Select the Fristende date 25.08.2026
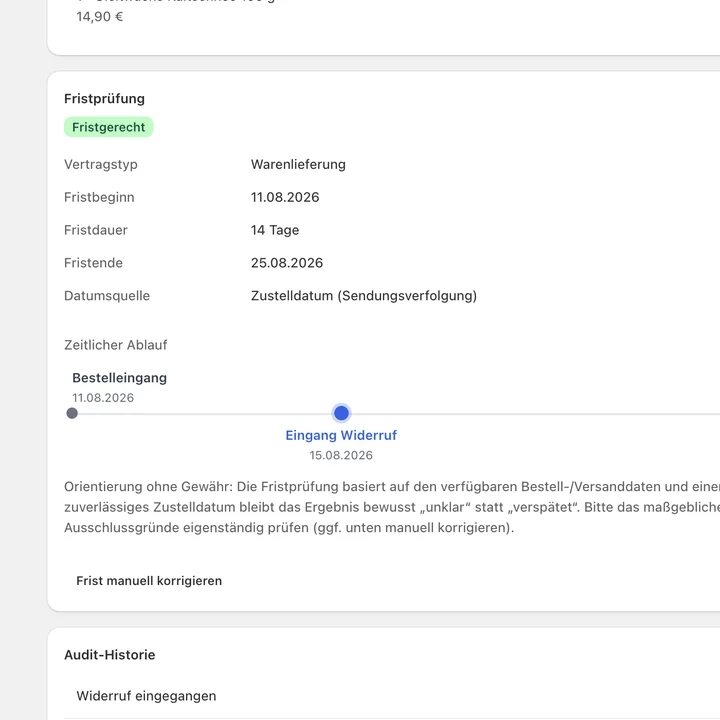Viewport: 720px width, 720px height. pyautogui.click(x=287, y=263)
